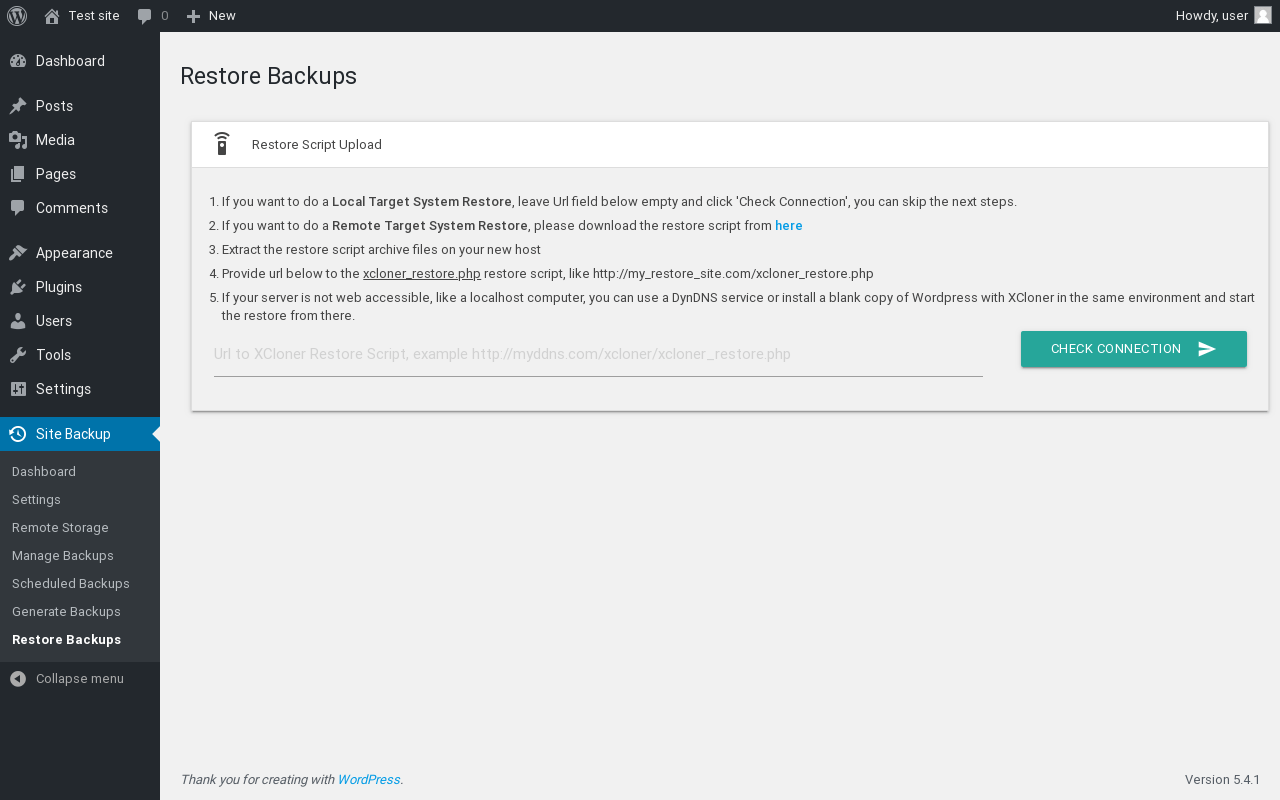
Task: Open the Howdy, user account menu
Action: pos(1212,16)
